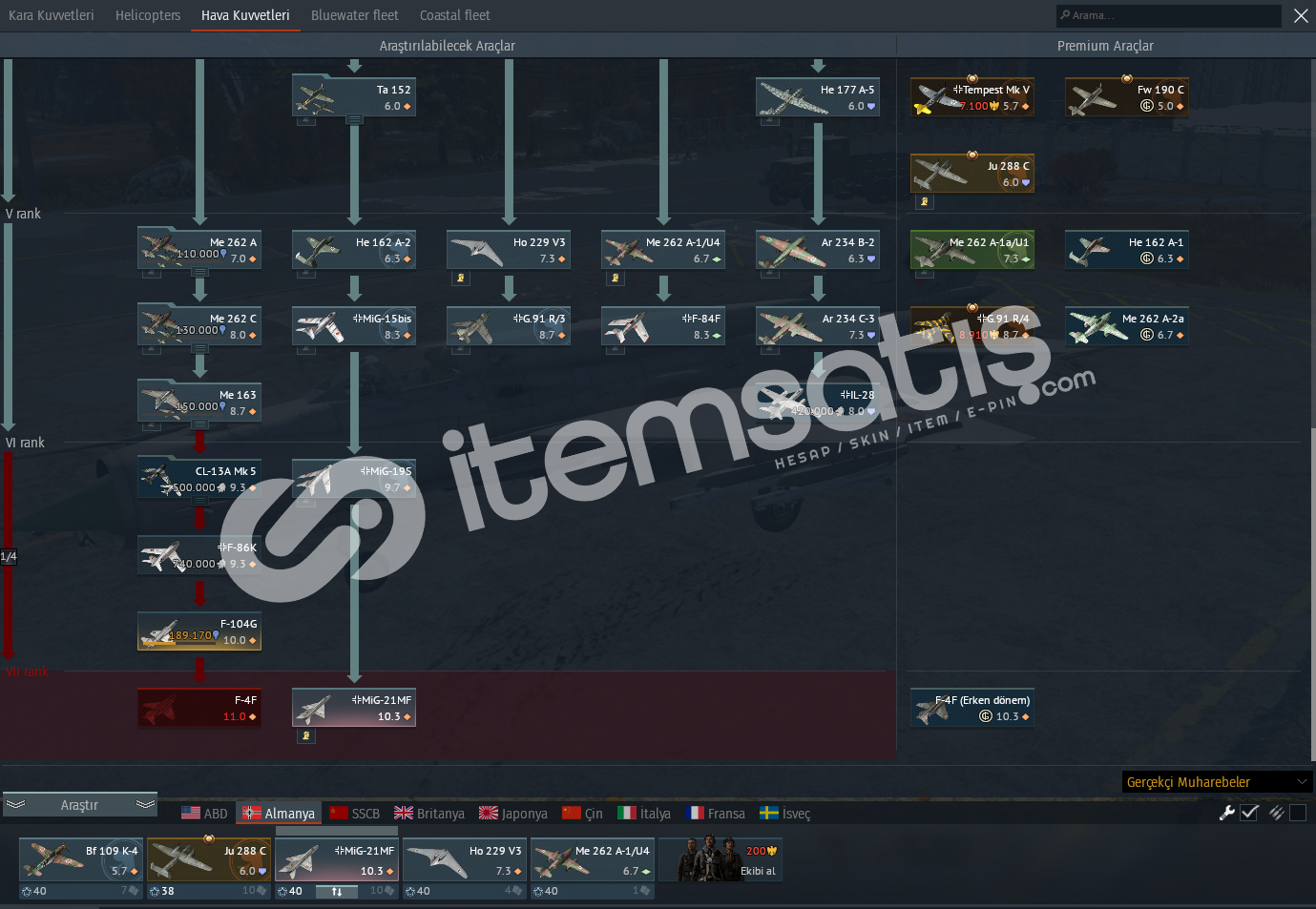The image size is (1316, 909).
Task: Click yellow badge icon under Ho 229 V3 tree card
Action: click(x=461, y=279)
